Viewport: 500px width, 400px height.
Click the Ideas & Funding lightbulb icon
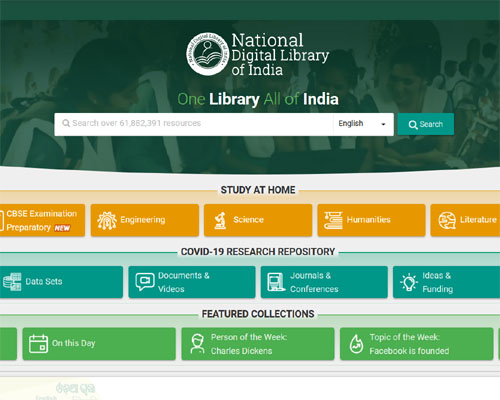[x=409, y=282]
